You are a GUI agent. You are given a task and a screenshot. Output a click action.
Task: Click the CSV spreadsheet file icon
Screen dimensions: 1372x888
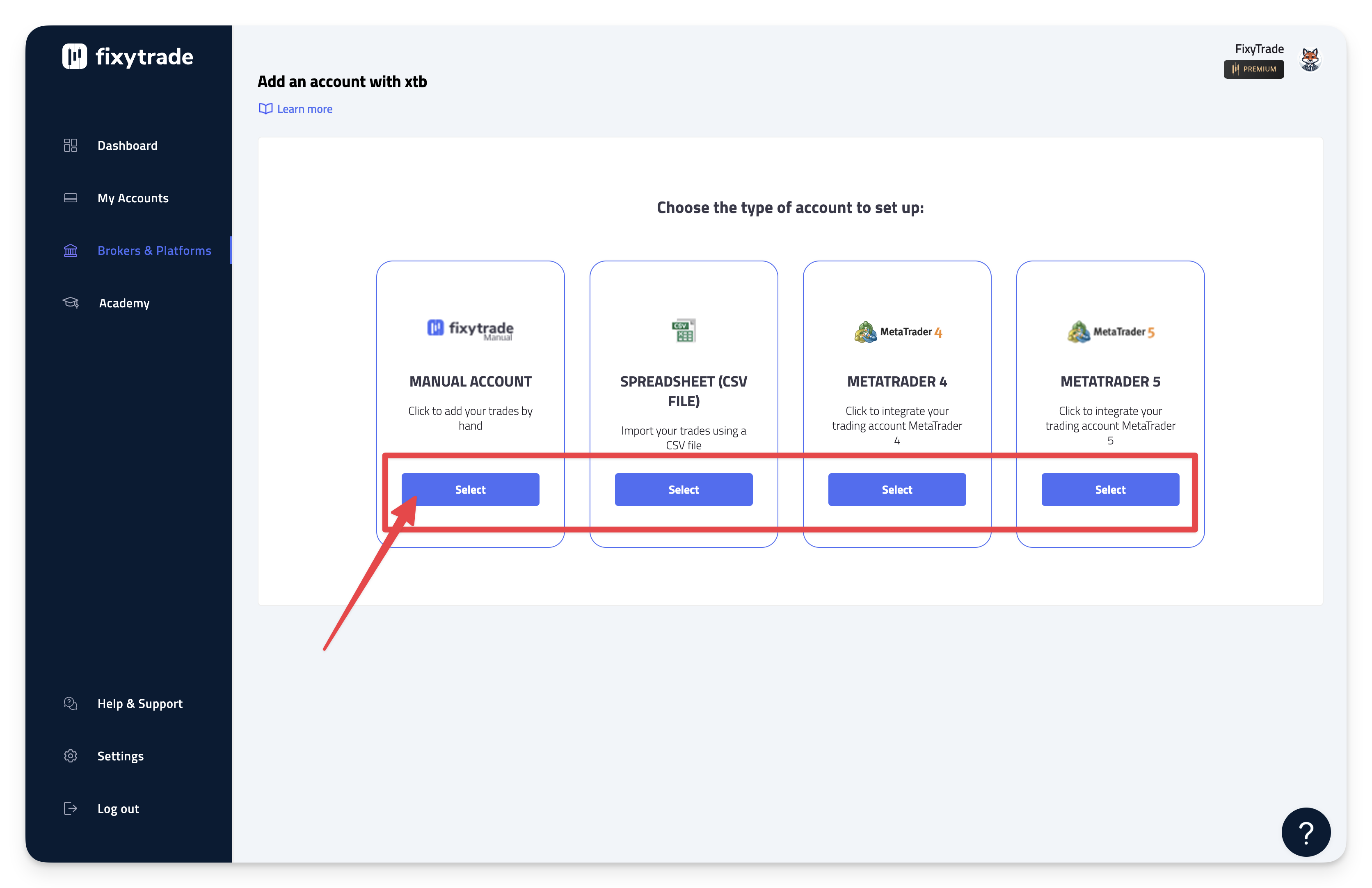(684, 330)
